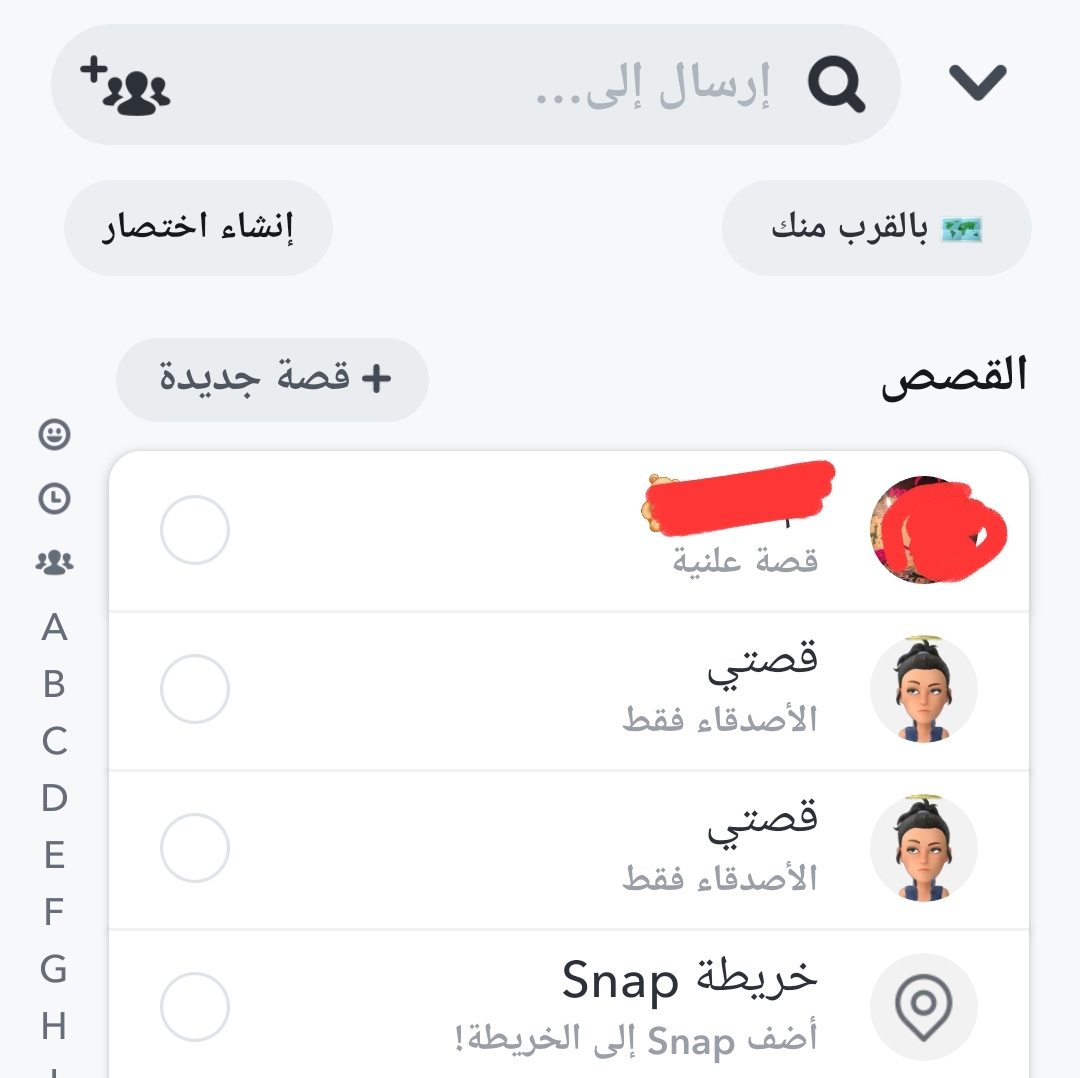The height and width of the screenshot is (1078, 1080).
Task: Click the بالقرب منك nearby button
Action: coord(877,228)
